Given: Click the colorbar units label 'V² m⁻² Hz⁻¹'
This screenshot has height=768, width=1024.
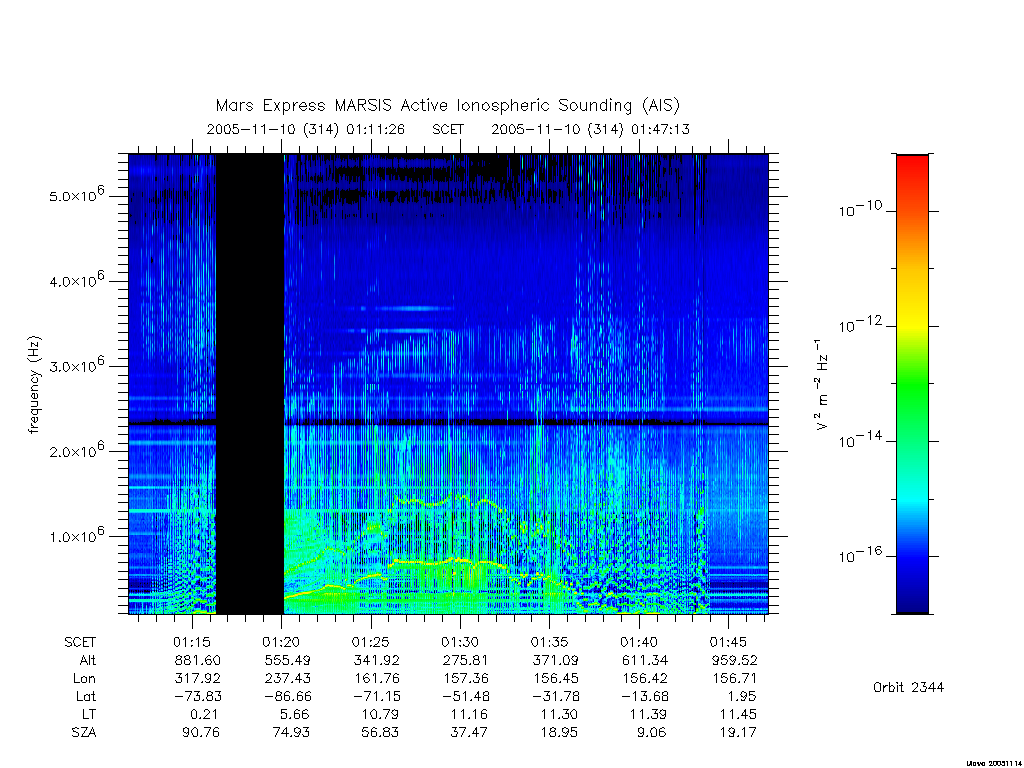Looking at the screenshot, I should point(821,384).
